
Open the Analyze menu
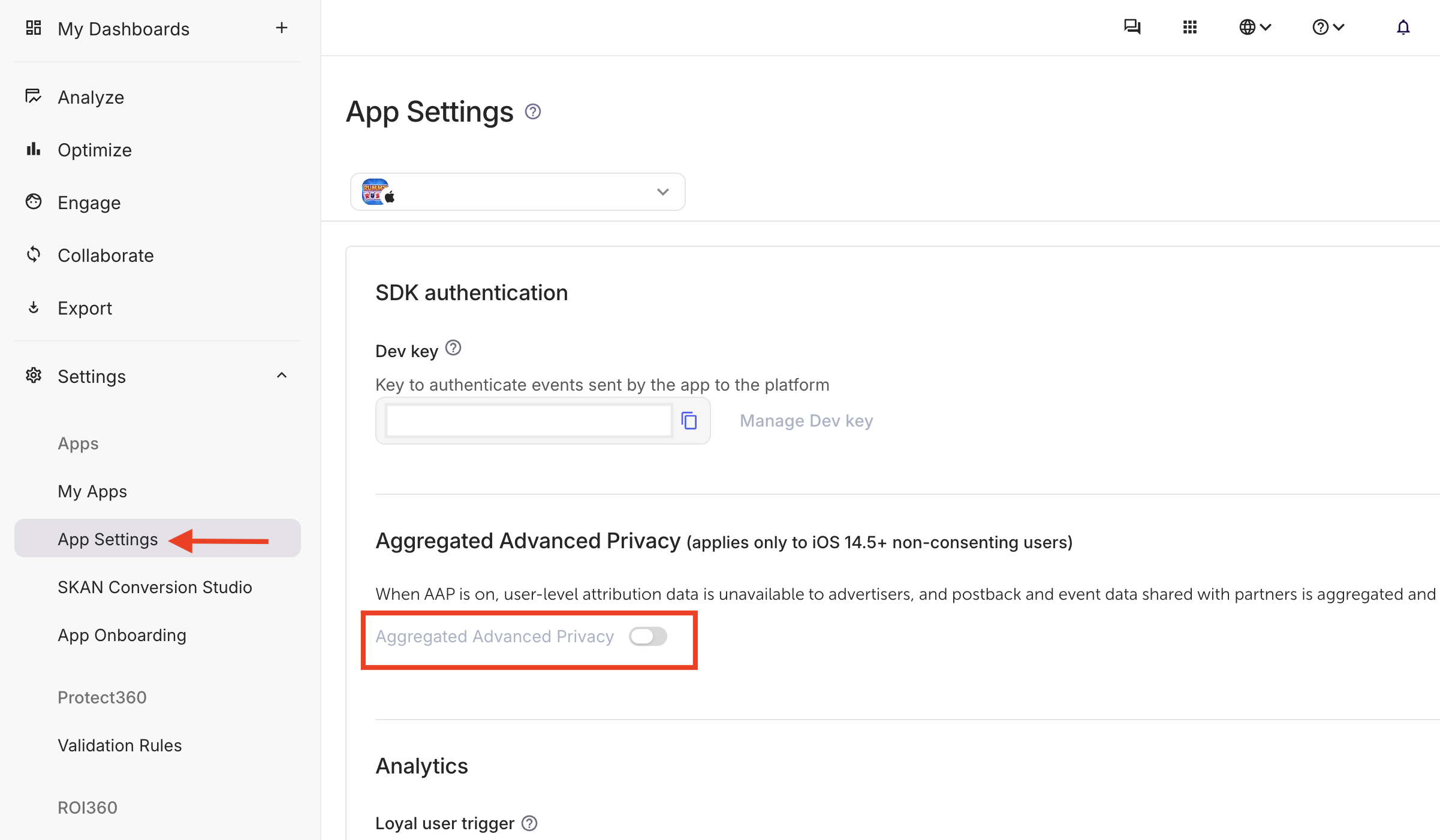click(x=91, y=97)
